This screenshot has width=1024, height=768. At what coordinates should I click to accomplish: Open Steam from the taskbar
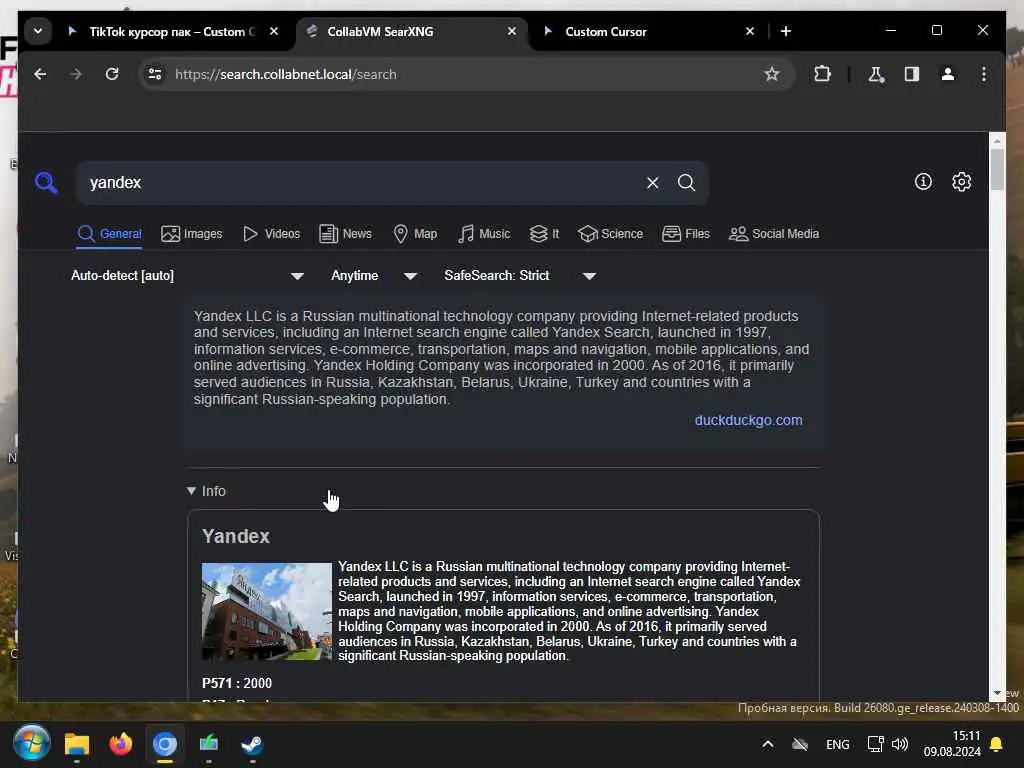252,744
